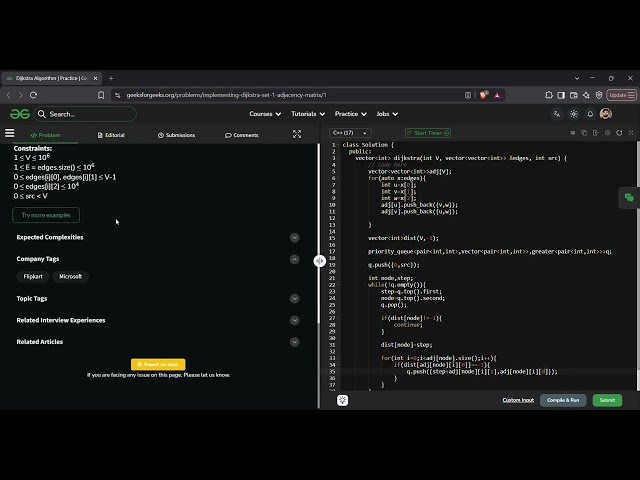Viewport: 640px width, 480px height.
Task: Expand the Expected Complexities section
Action: [x=294, y=238]
